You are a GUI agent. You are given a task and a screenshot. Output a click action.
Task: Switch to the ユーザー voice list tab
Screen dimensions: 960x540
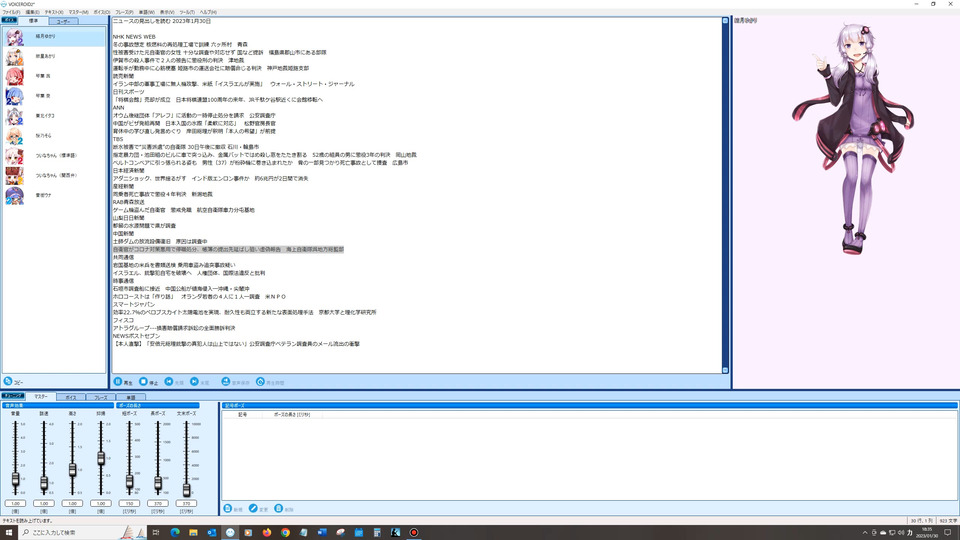click(x=63, y=21)
